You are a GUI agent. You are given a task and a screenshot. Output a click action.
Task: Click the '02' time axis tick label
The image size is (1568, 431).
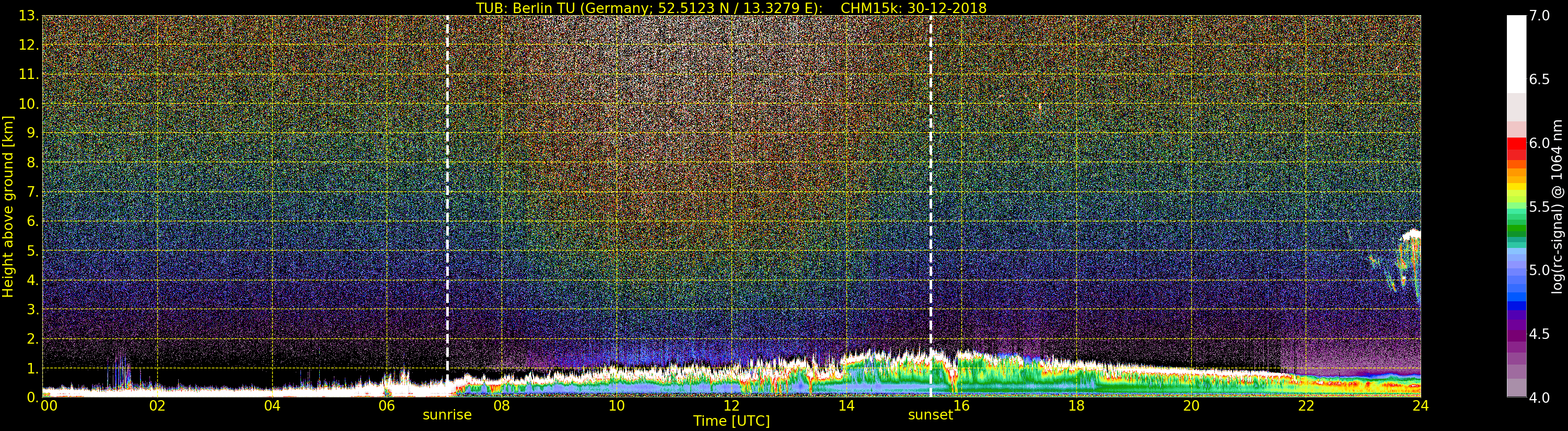pos(157,405)
